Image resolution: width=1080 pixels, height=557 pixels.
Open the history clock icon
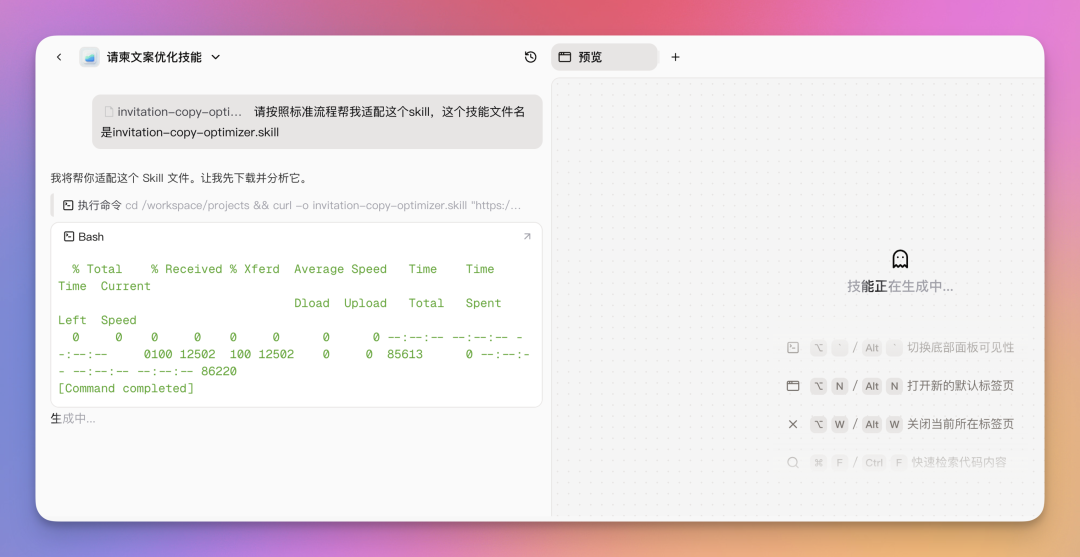point(531,57)
